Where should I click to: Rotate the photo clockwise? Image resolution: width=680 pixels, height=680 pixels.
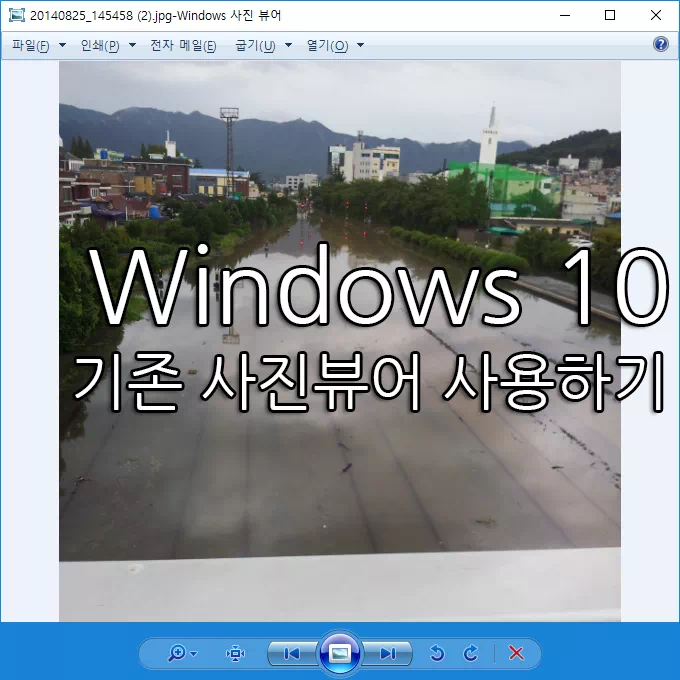[471, 654]
